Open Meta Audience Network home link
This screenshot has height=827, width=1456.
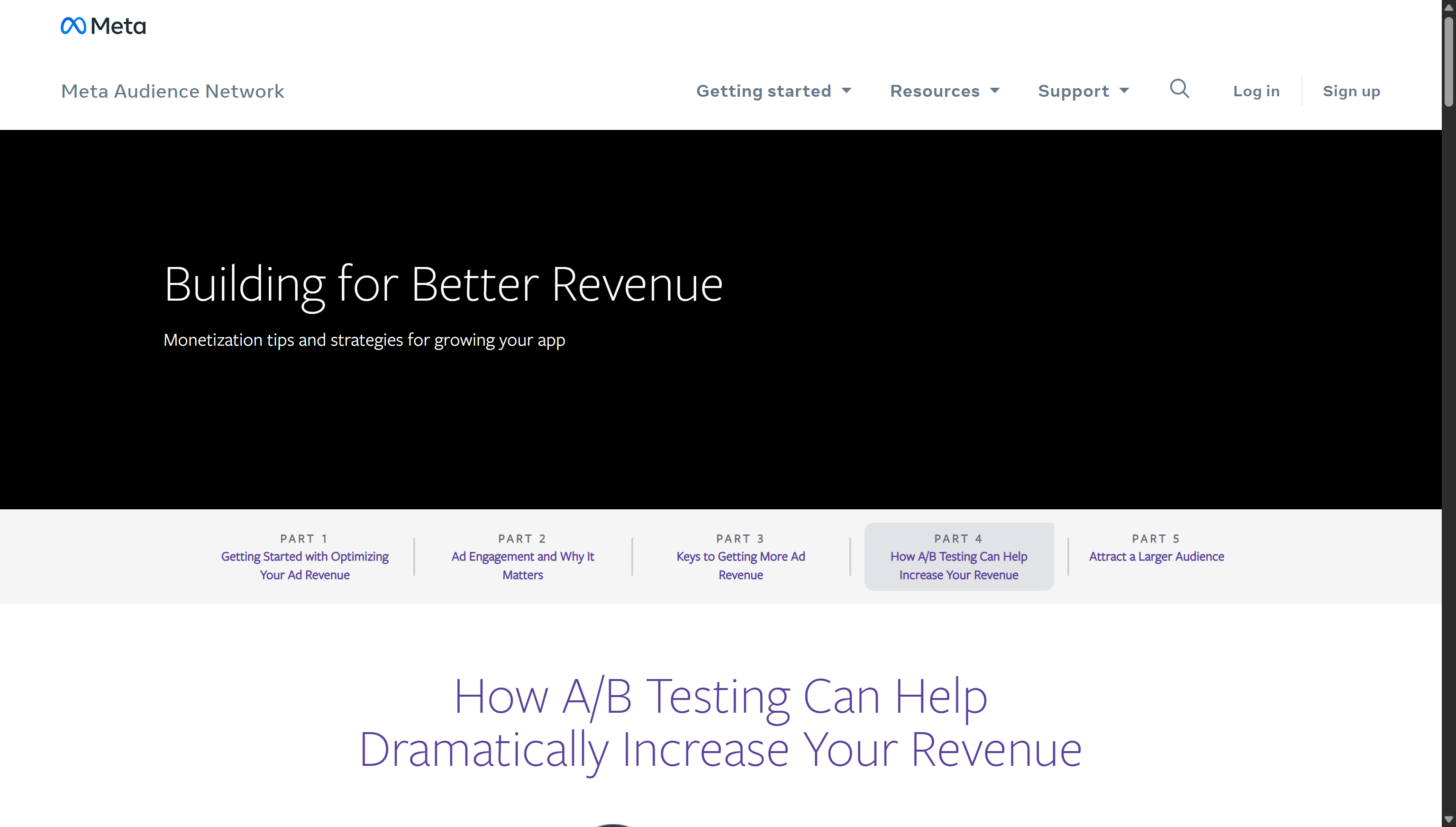click(x=173, y=91)
